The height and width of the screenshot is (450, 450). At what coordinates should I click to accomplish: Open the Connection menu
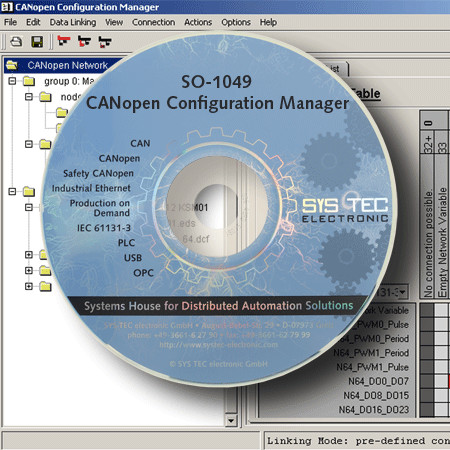click(x=153, y=22)
